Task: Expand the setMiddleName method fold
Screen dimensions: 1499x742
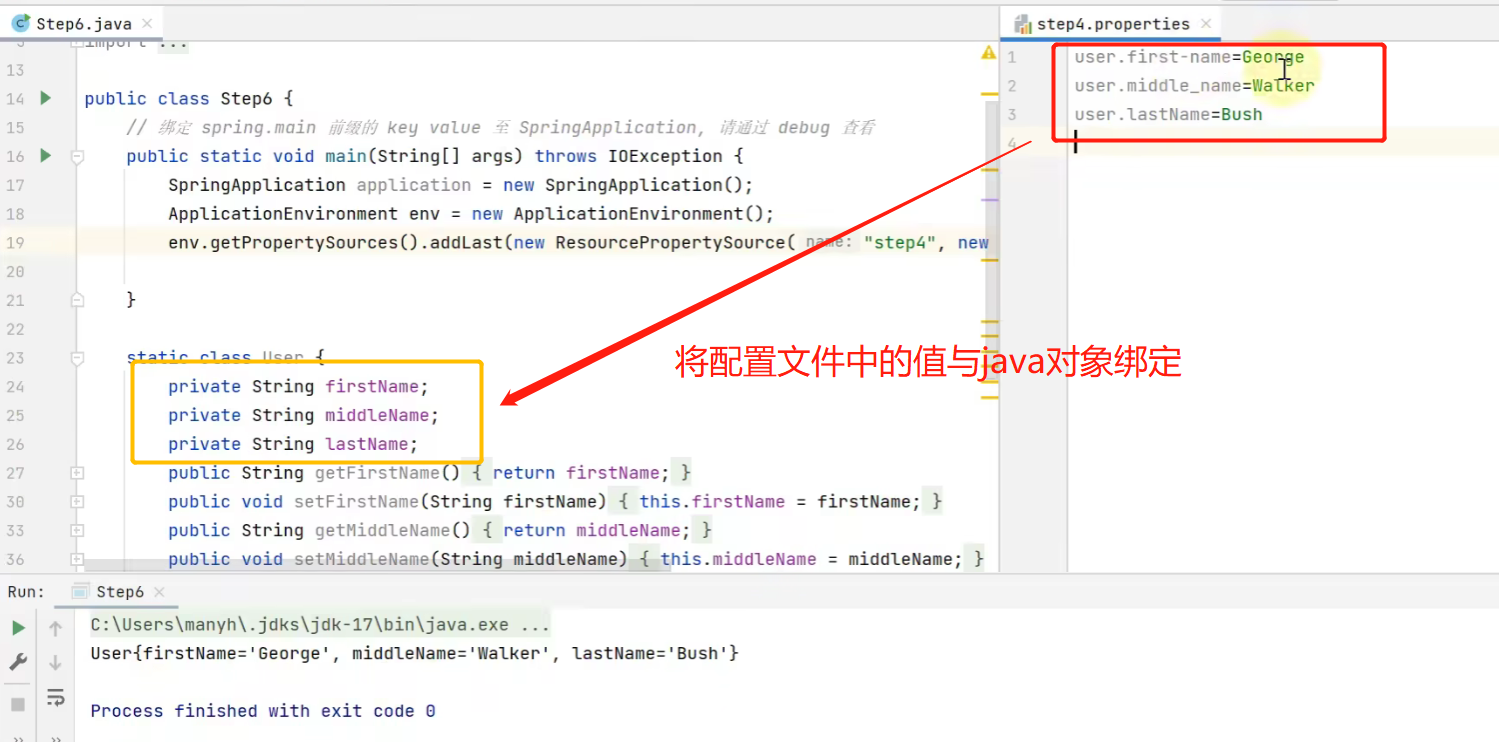Action: (x=77, y=559)
